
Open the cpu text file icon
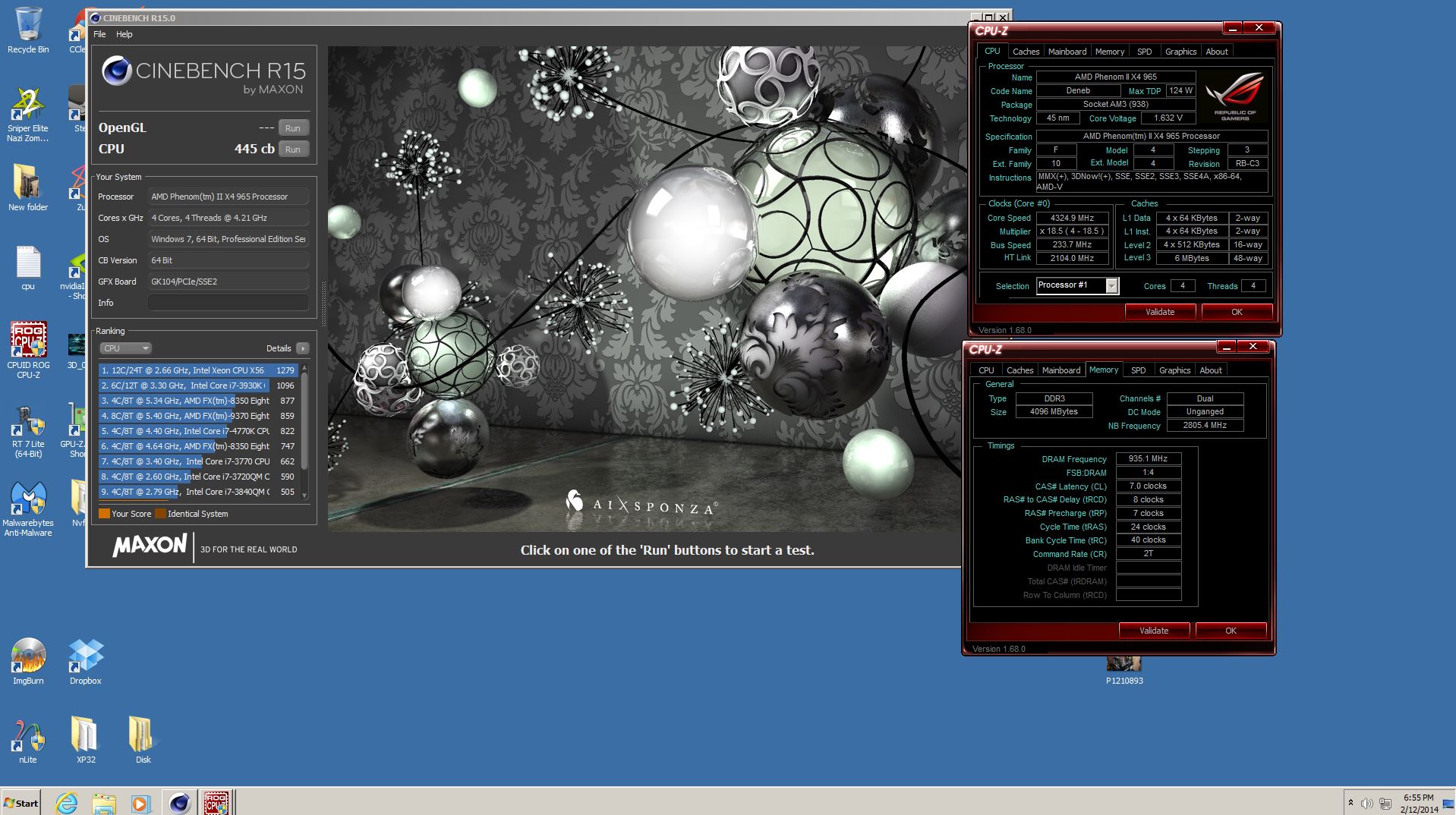28,267
